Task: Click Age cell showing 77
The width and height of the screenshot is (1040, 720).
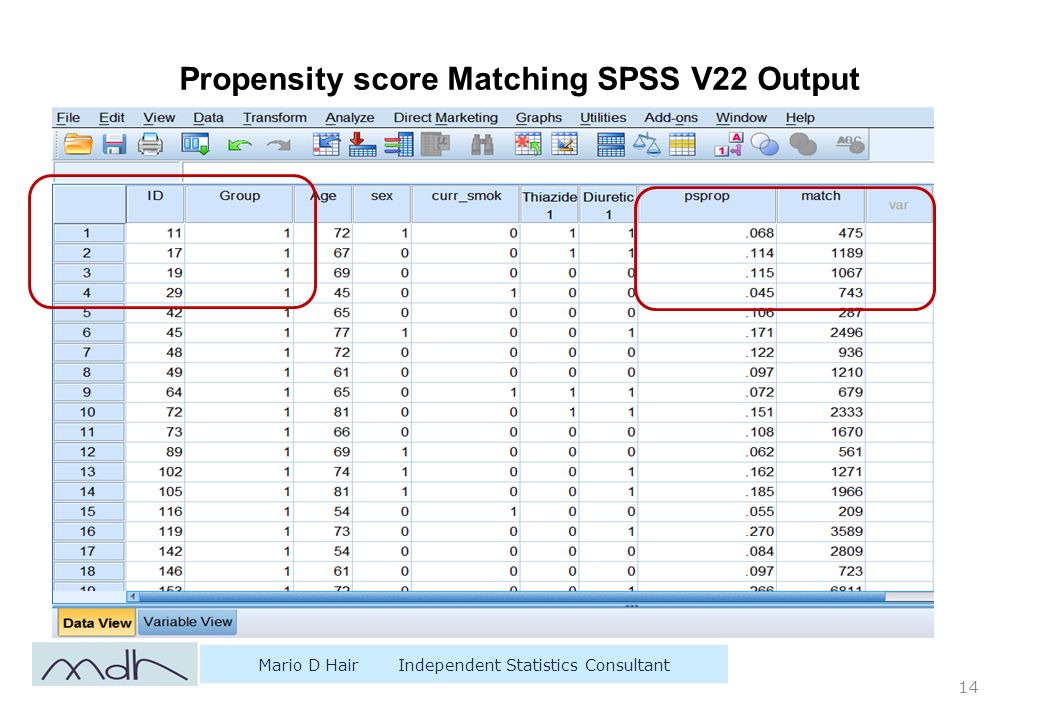Action: (x=323, y=332)
